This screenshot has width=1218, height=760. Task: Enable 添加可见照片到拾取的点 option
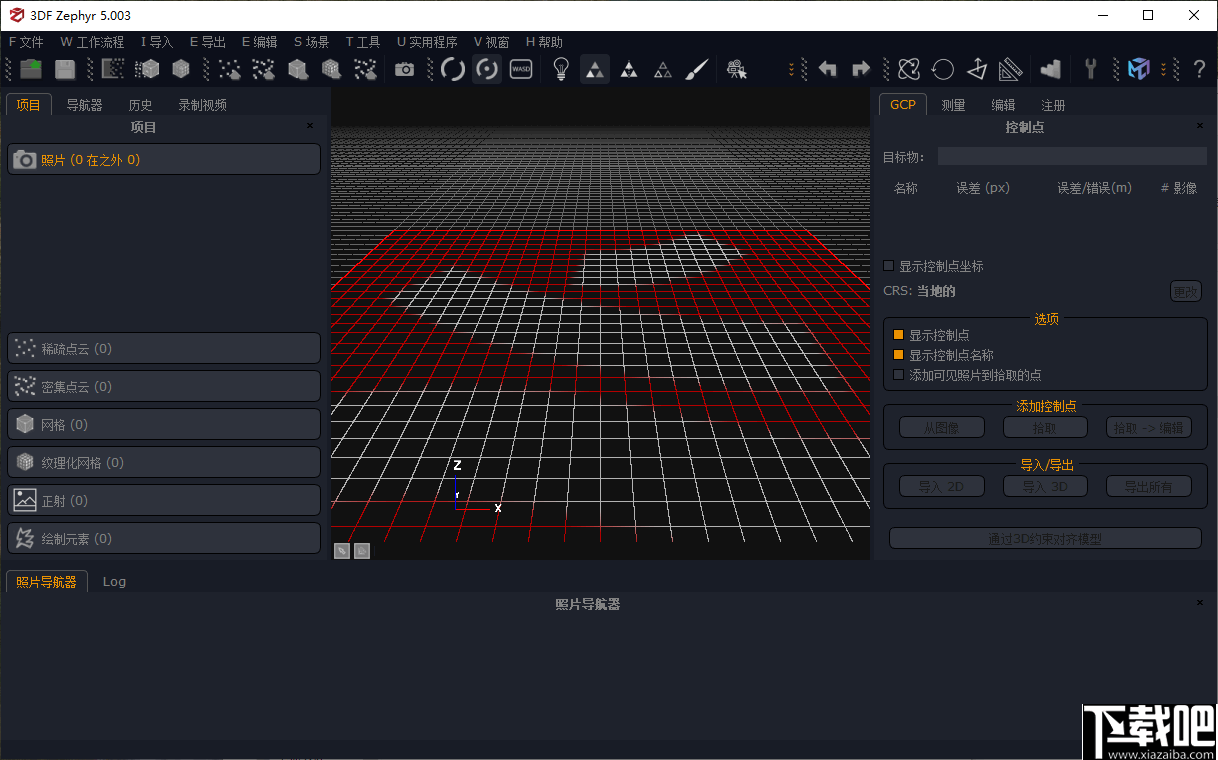tap(897, 375)
